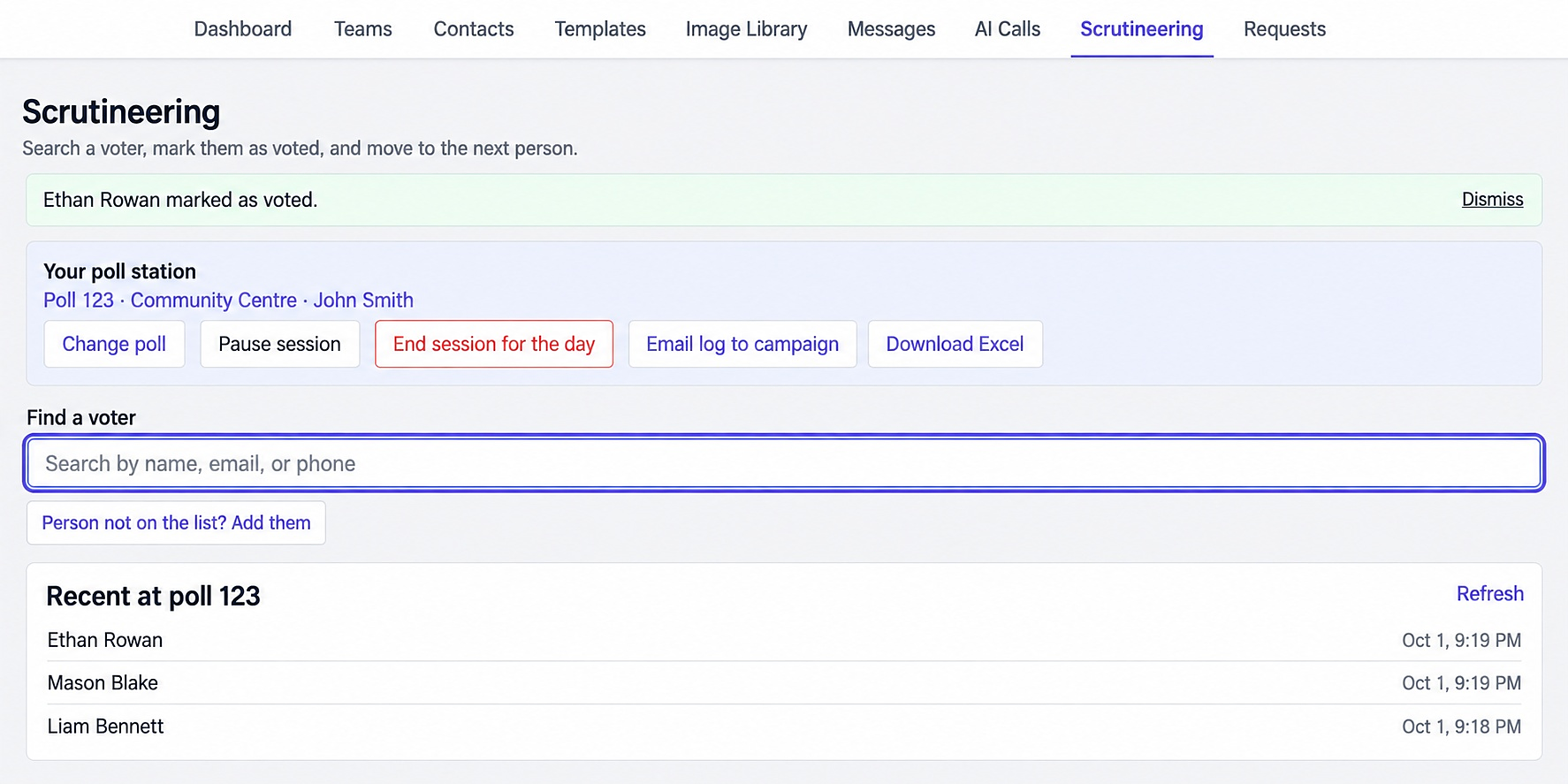Open the Messages tab

pos(891,29)
